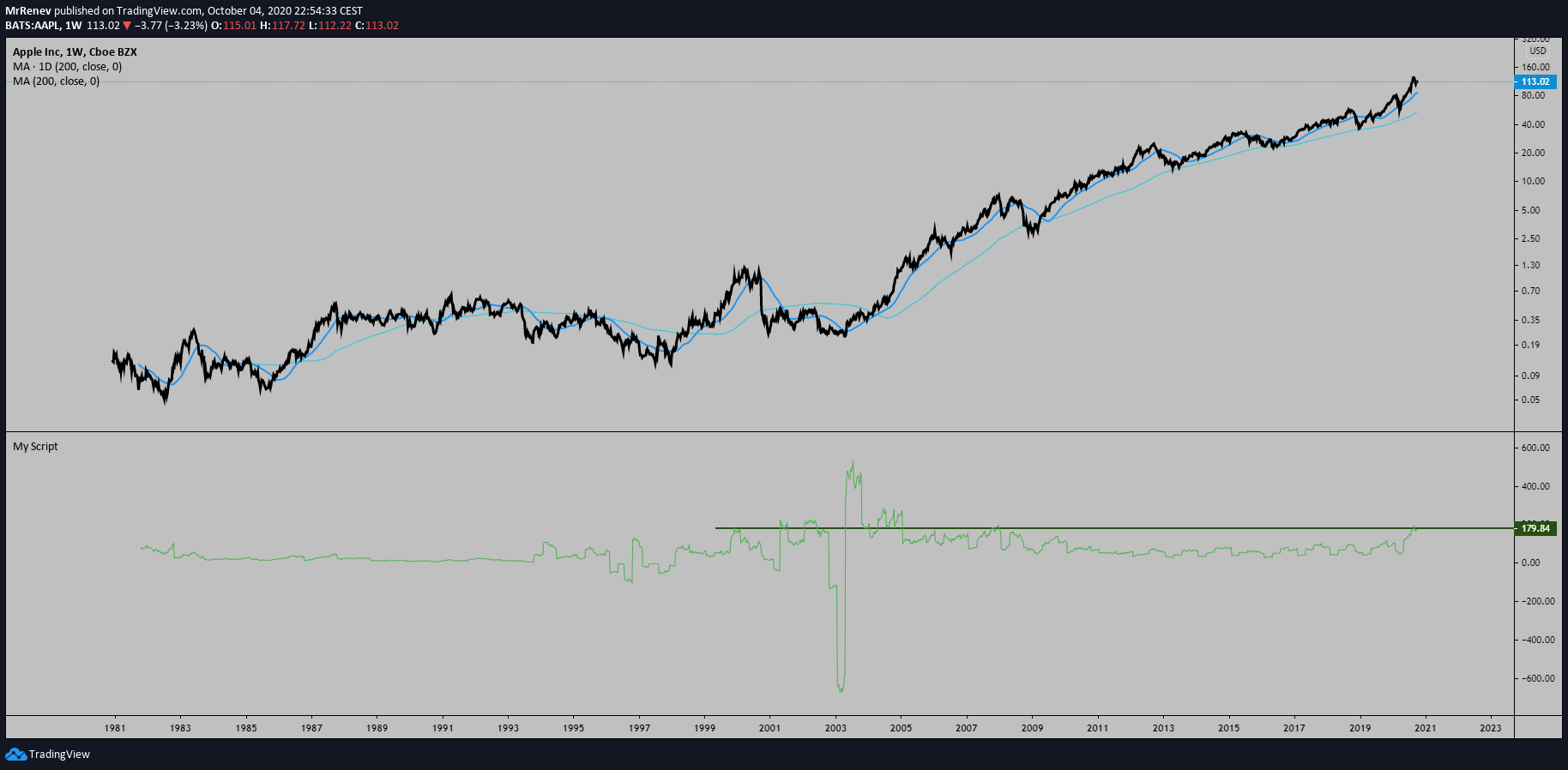Click the 20.00 price axis label

pyautogui.click(x=1534, y=153)
